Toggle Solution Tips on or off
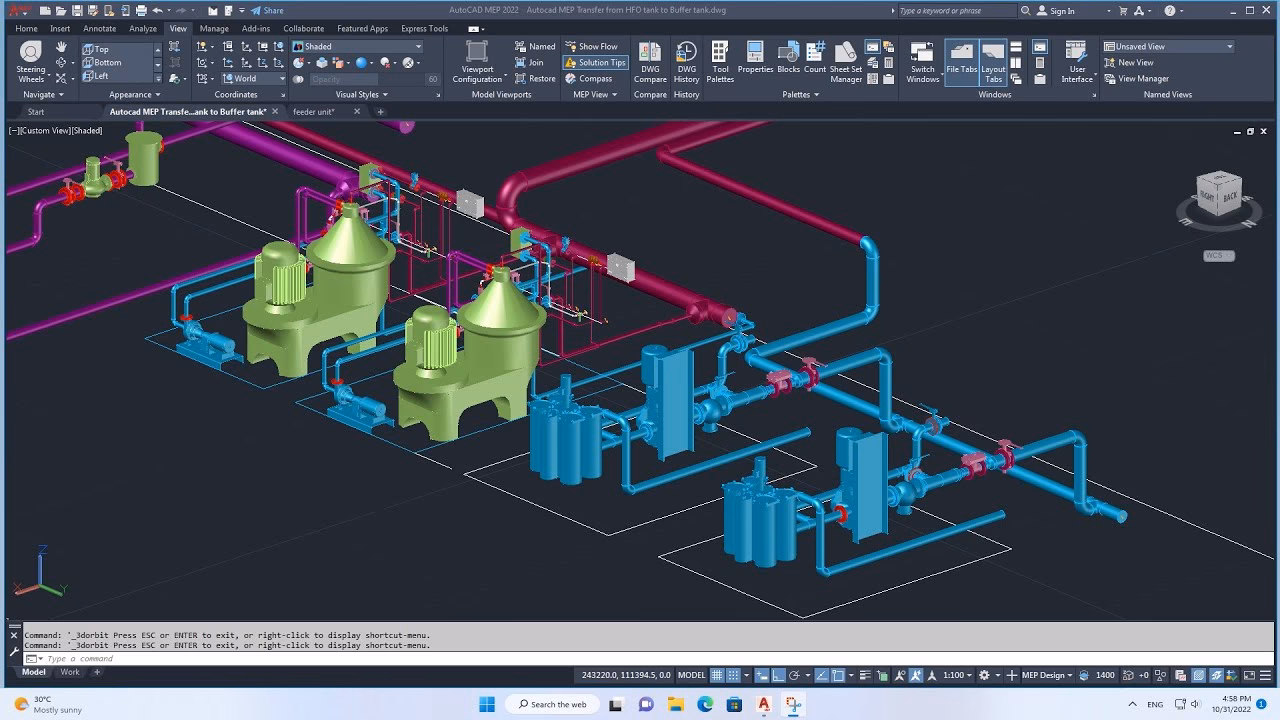Image resolution: width=1280 pixels, height=720 pixels. pyautogui.click(x=596, y=62)
